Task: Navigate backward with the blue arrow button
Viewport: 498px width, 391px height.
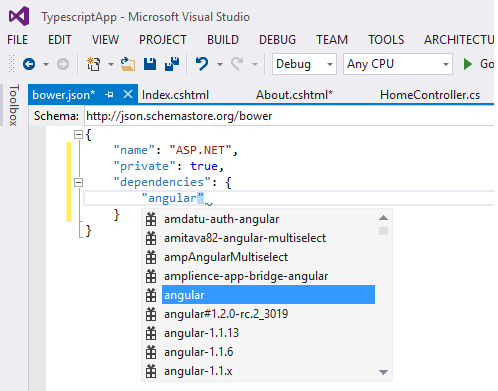Action: tap(29, 64)
